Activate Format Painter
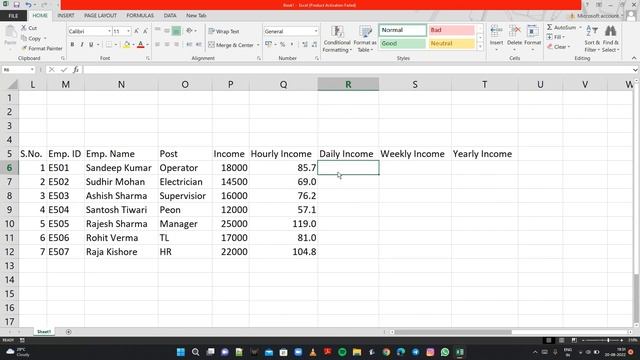 coord(42,48)
